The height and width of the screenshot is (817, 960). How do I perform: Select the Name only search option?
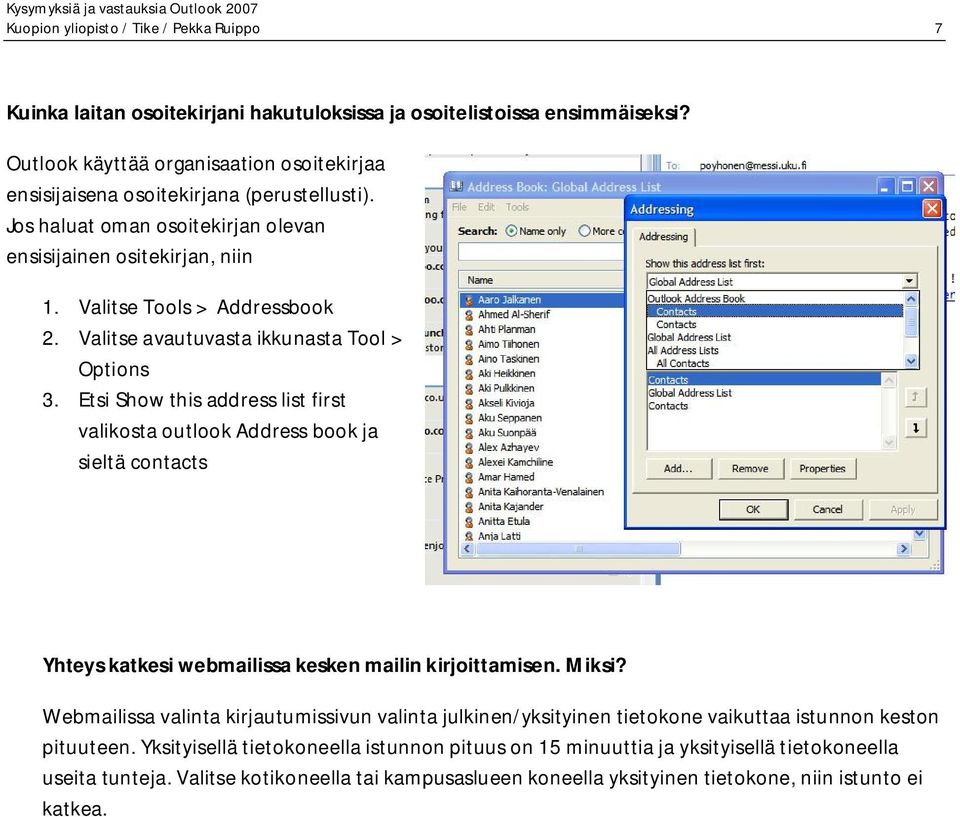(x=511, y=231)
